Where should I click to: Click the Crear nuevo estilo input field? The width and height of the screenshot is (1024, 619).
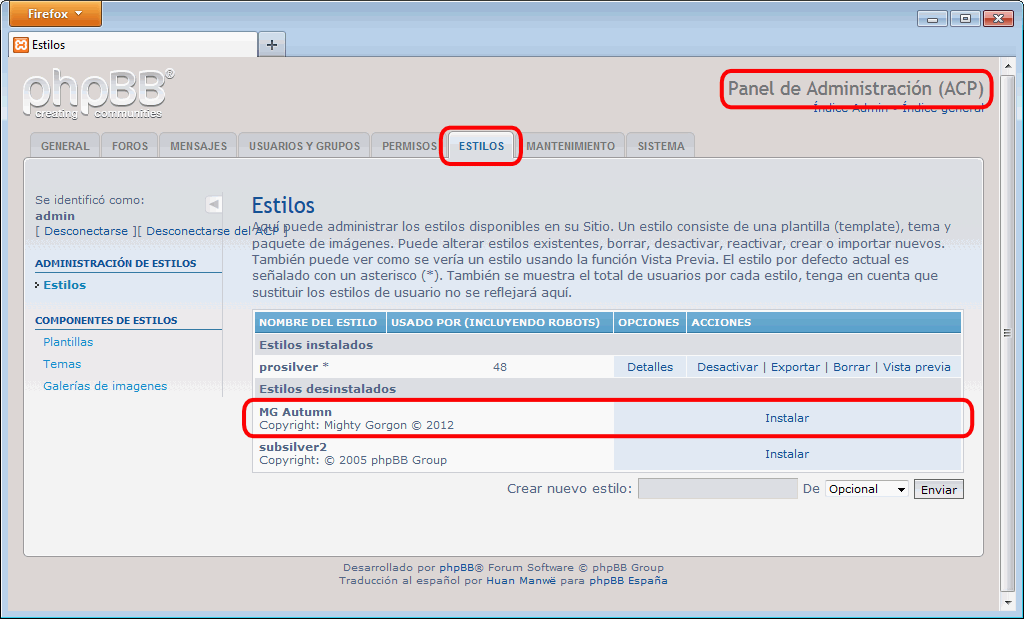718,488
